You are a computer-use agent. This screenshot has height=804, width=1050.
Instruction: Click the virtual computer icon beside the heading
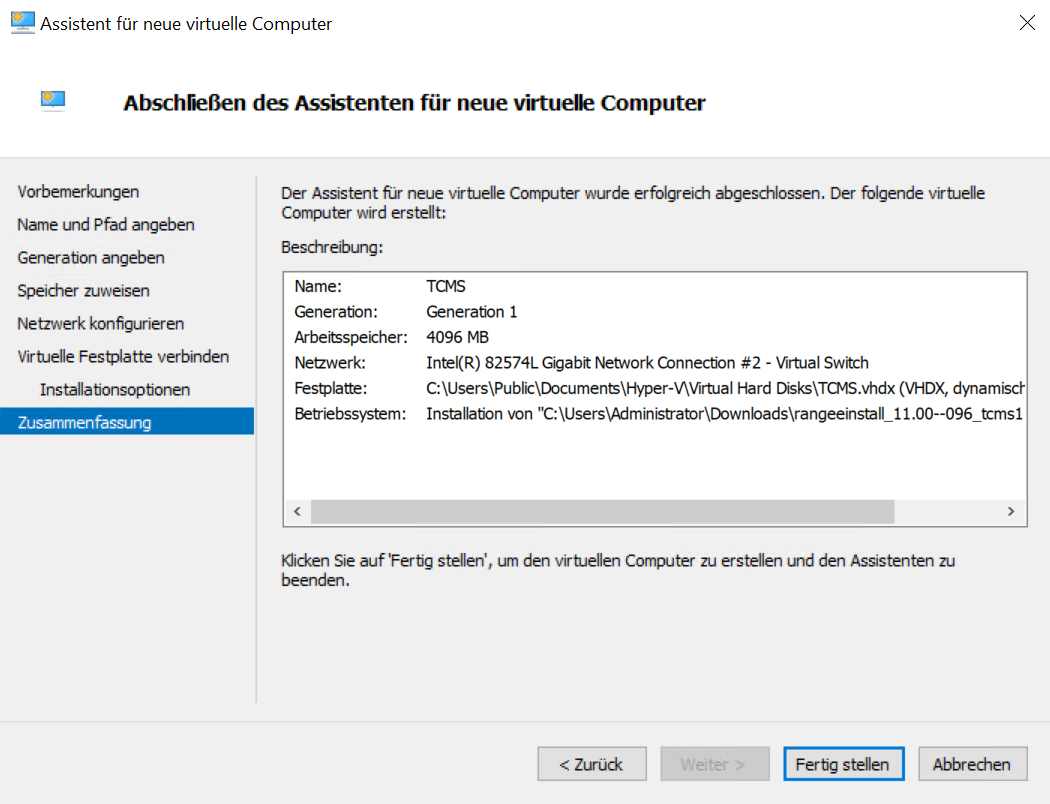click(x=53, y=99)
